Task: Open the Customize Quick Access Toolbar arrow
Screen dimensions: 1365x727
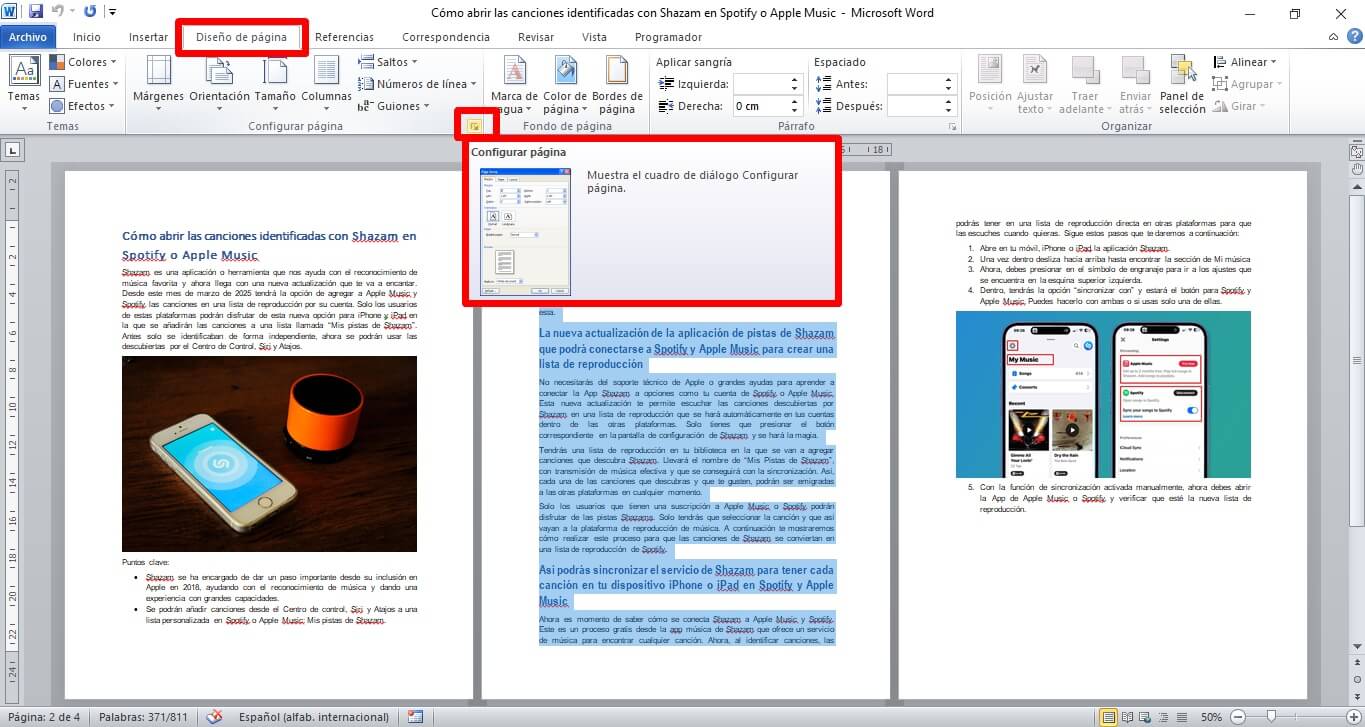Action: point(112,13)
